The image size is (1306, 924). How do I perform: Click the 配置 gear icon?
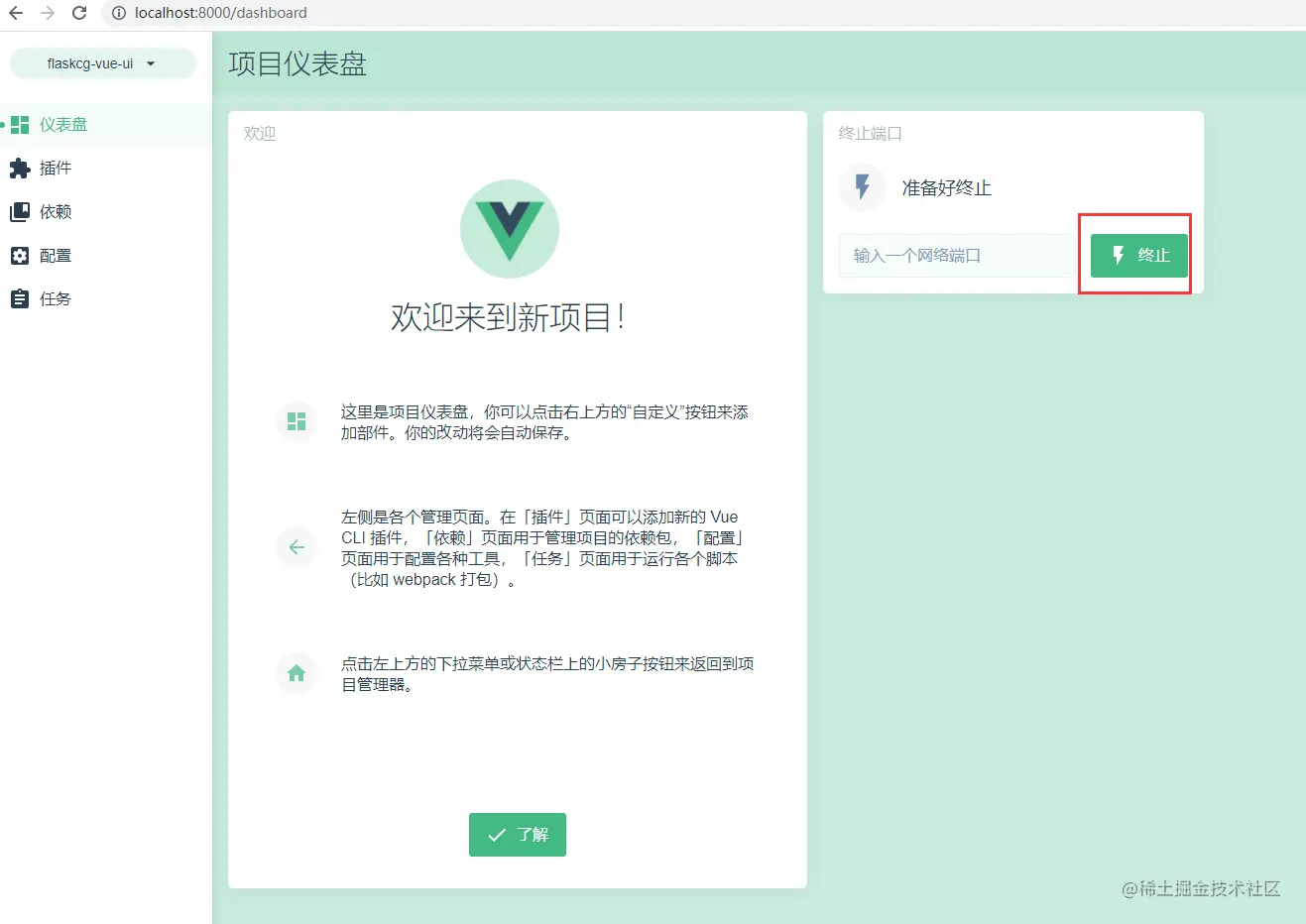[x=20, y=256]
